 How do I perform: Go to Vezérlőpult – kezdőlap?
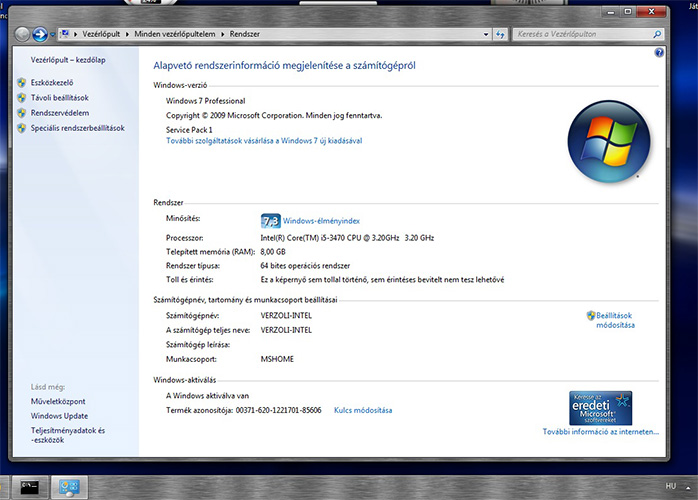pyautogui.click(x=68, y=60)
